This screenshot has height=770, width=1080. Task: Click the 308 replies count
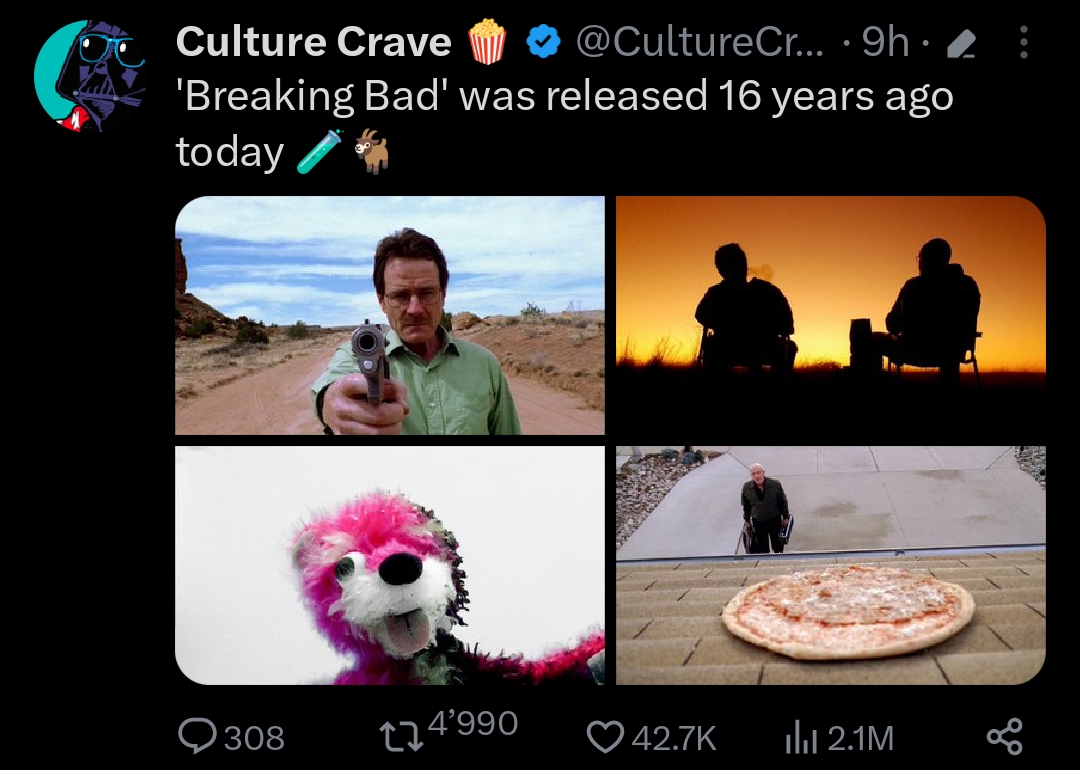click(x=254, y=738)
